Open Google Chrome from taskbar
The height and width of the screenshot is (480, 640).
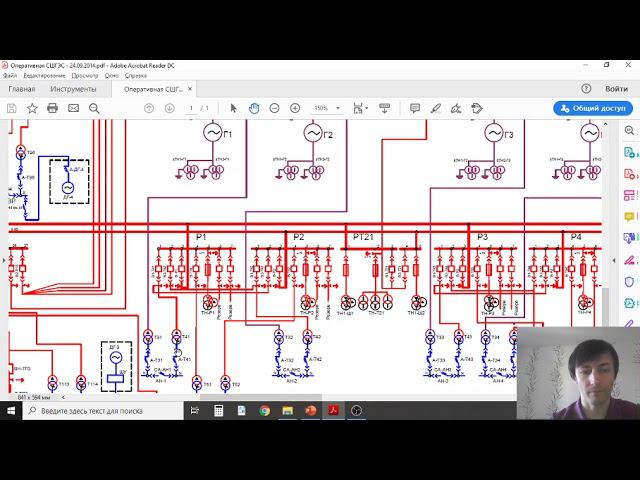264,411
